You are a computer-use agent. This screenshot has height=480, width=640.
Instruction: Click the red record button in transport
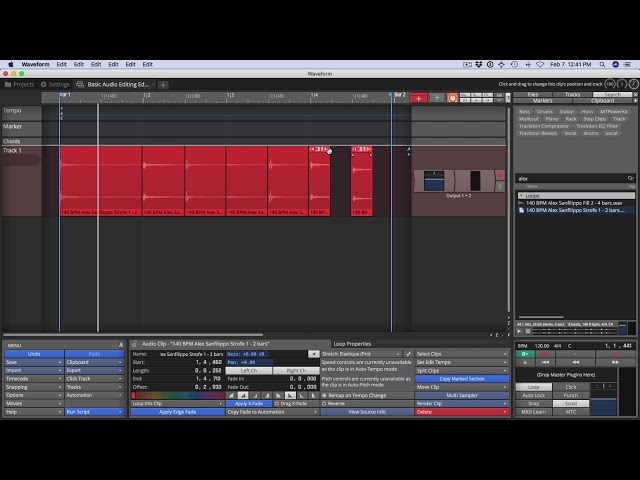616,354
